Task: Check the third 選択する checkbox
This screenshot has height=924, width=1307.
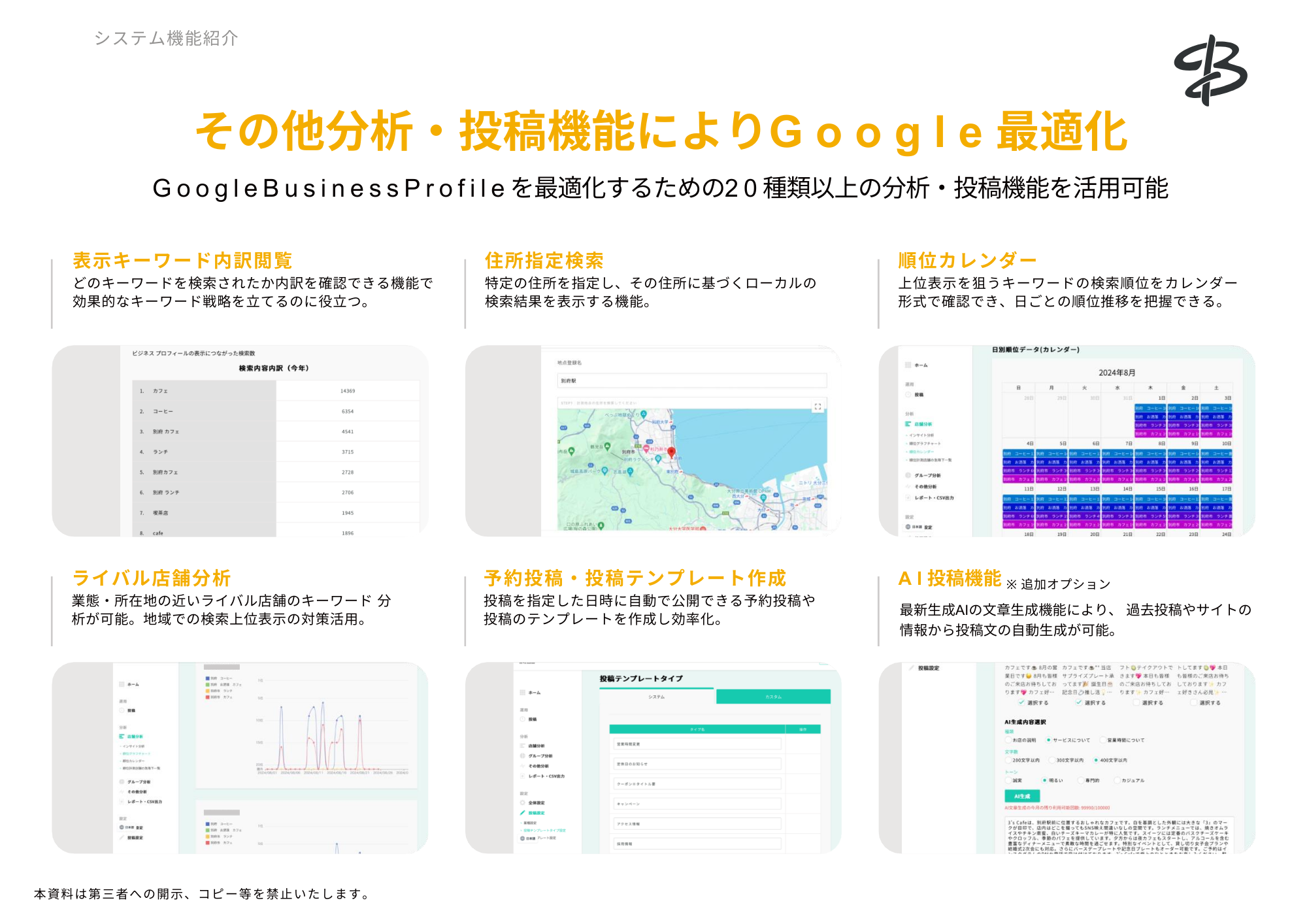Action: pos(1136,702)
